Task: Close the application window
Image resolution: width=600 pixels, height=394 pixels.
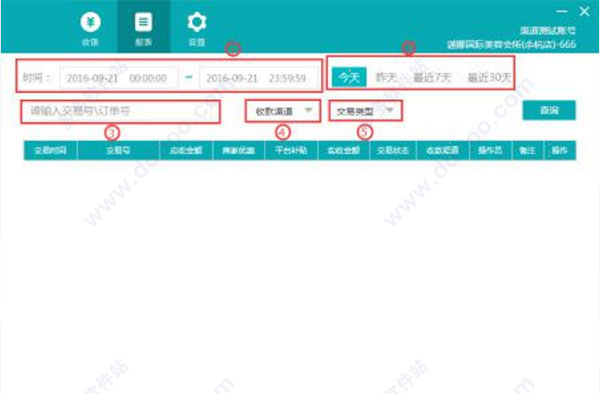Action: pyautogui.click(x=584, y=11)
